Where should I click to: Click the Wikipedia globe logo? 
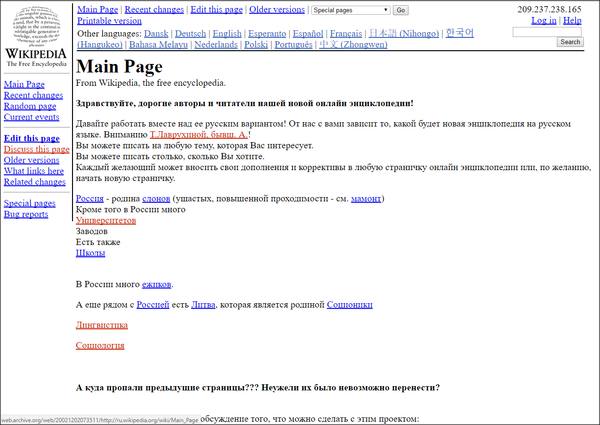36,36
